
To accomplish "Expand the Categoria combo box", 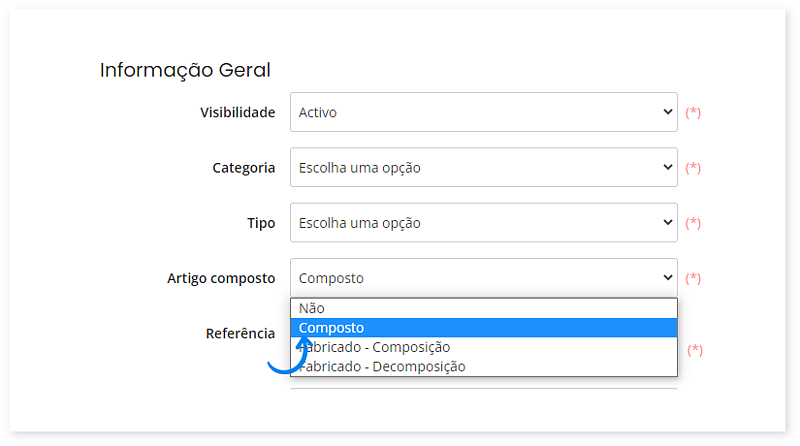I will tap(483, 167).
